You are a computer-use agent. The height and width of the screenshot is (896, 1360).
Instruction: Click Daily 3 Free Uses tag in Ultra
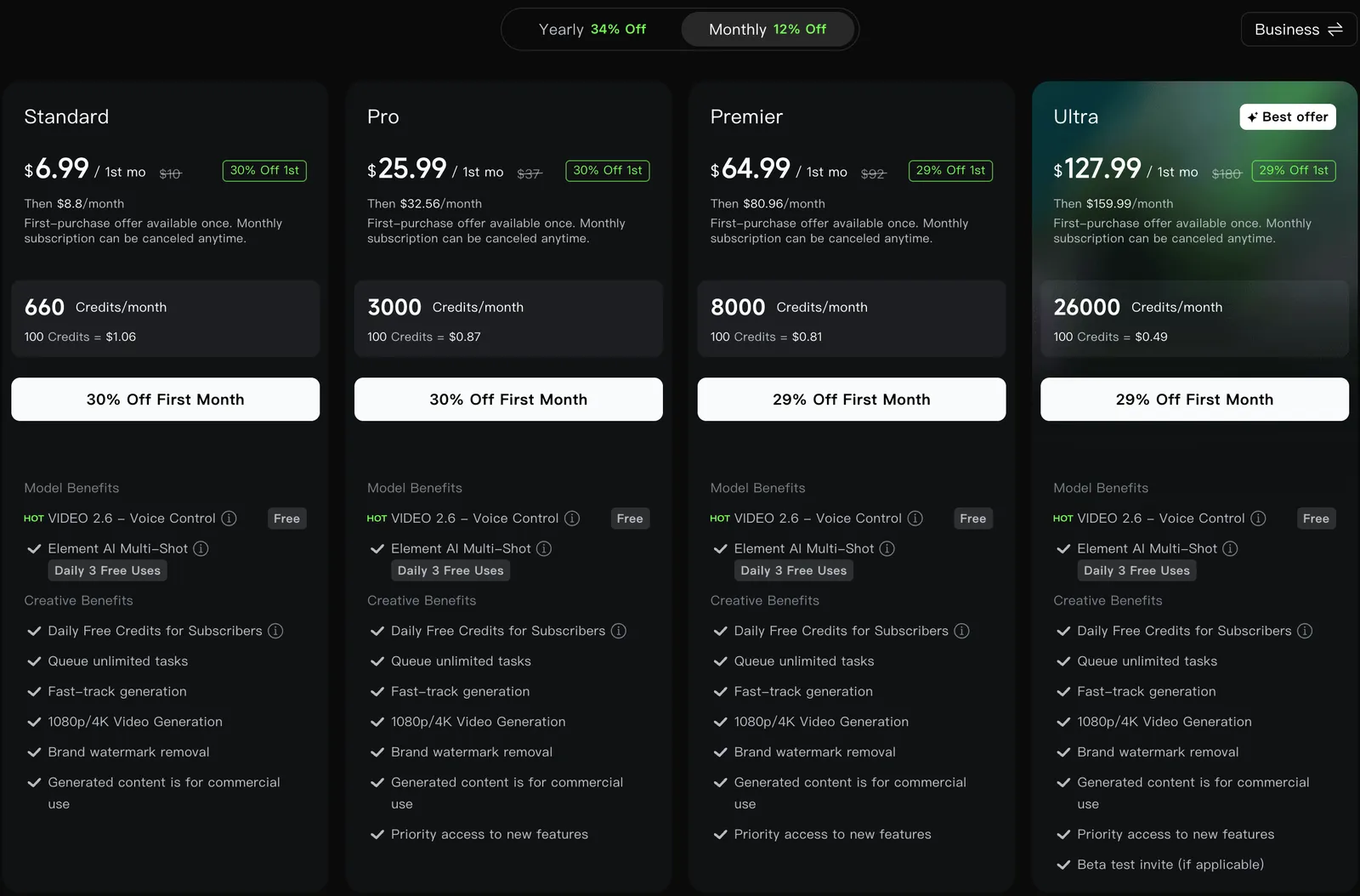click(x=1136, y=570)
